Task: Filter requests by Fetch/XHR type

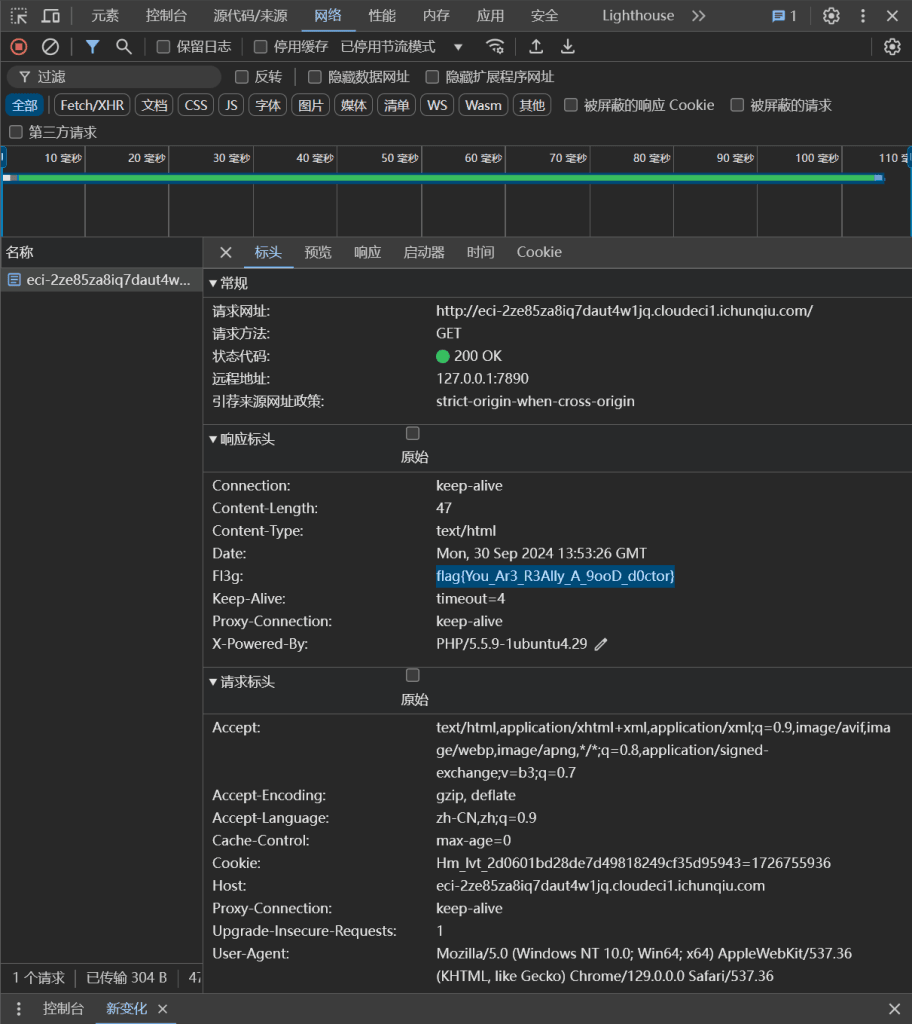Action: pos(91,105)
